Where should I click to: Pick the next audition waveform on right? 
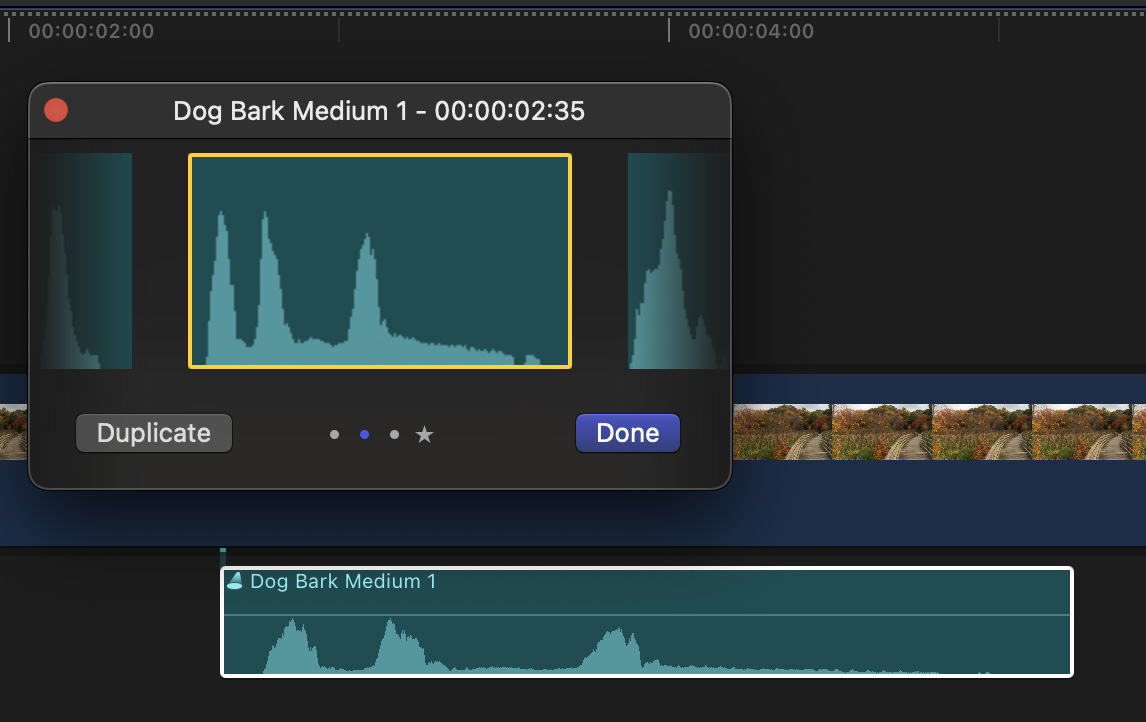677,261
